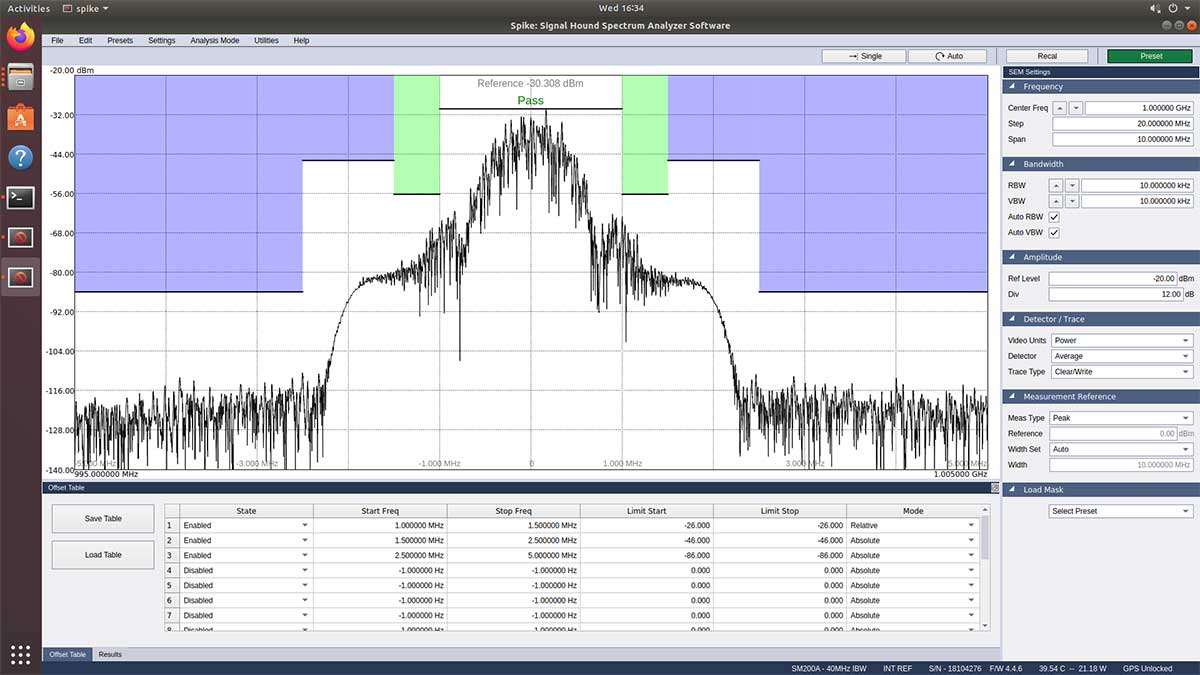
Task: Switch to the Results tab
Action: (110, 654)
